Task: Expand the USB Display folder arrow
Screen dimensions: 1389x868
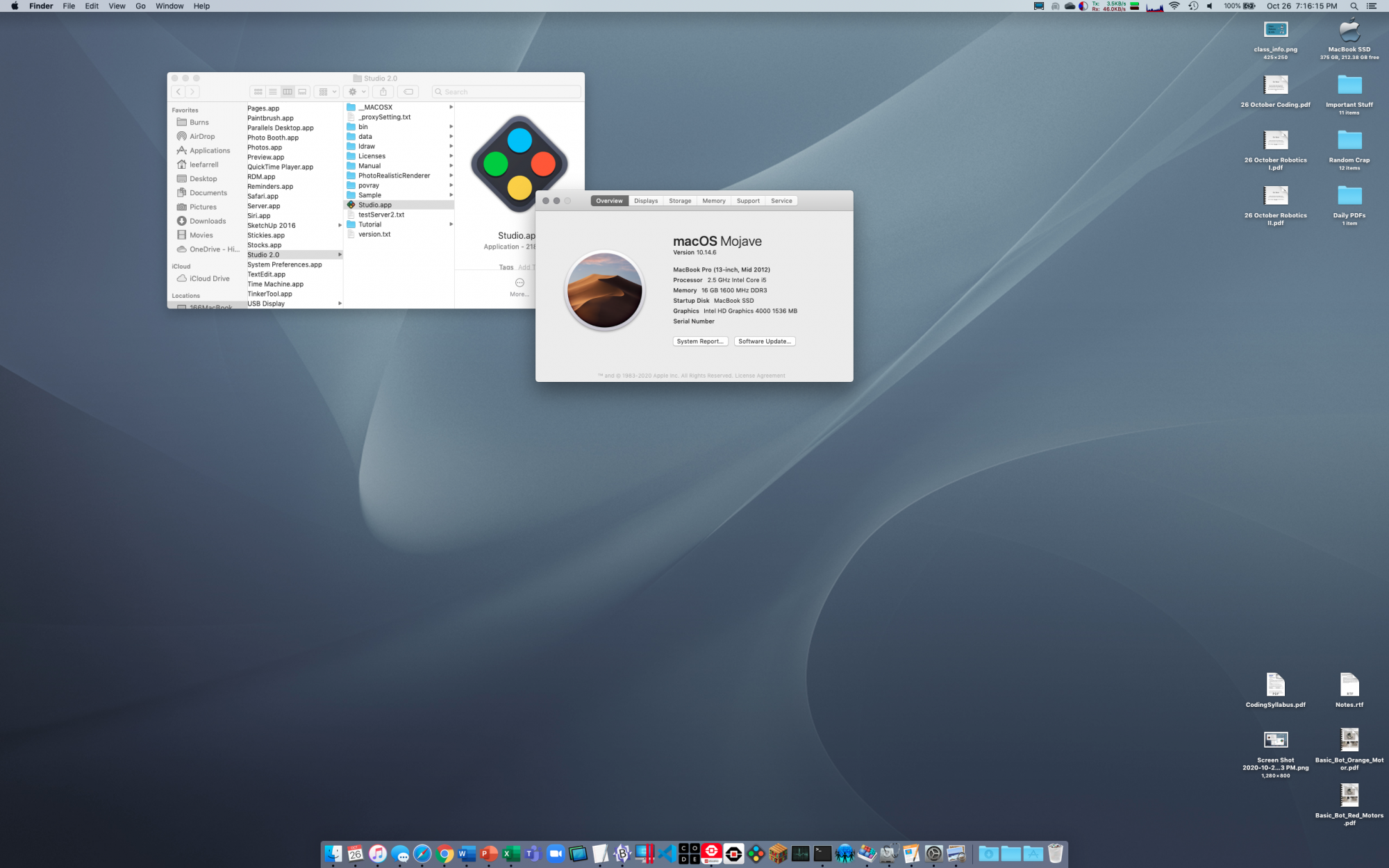Action: click(x=340, y=303)
